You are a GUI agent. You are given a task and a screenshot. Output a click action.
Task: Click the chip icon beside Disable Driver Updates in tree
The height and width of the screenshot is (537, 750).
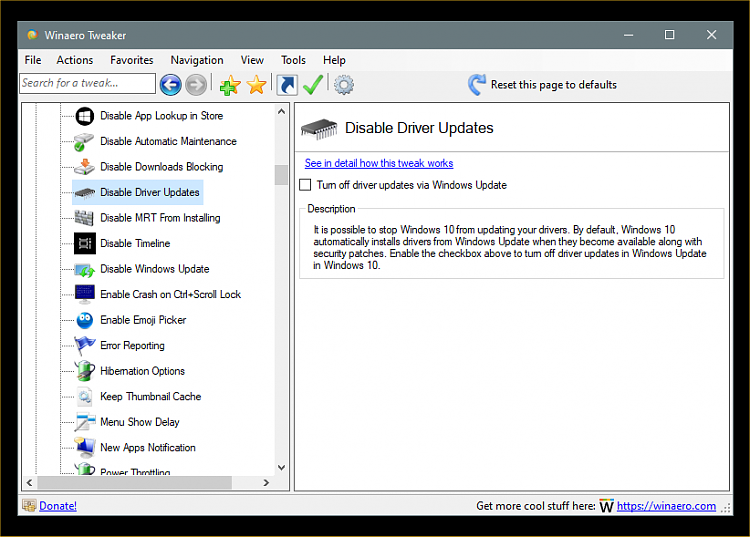85,193
